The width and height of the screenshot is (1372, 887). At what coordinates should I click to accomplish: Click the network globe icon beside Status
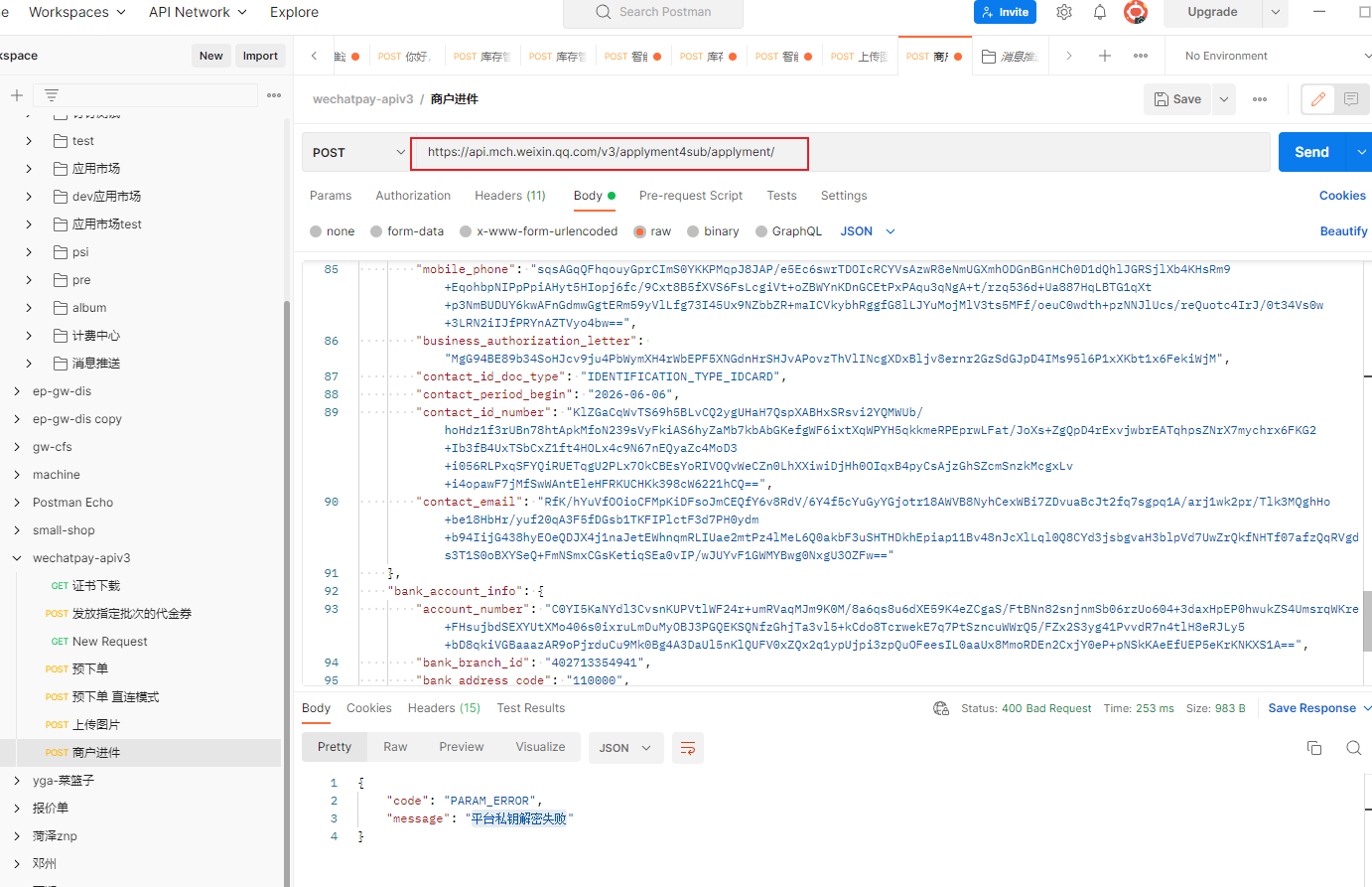tap(941, 708)
